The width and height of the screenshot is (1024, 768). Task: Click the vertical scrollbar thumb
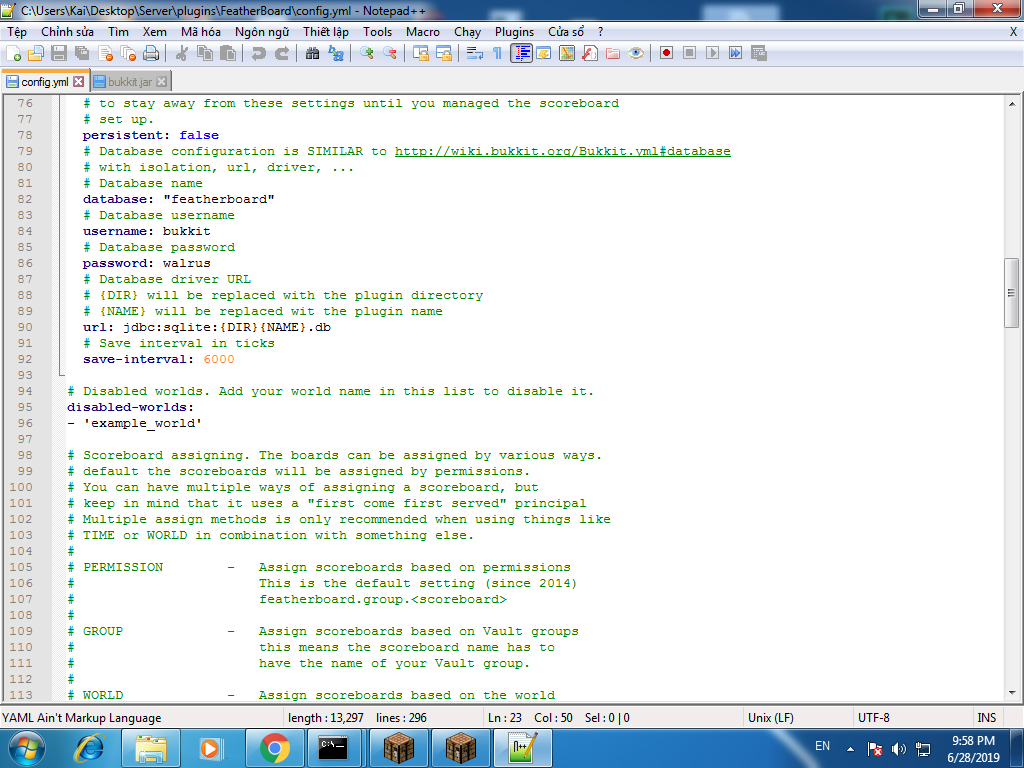tap(1011, 293)
